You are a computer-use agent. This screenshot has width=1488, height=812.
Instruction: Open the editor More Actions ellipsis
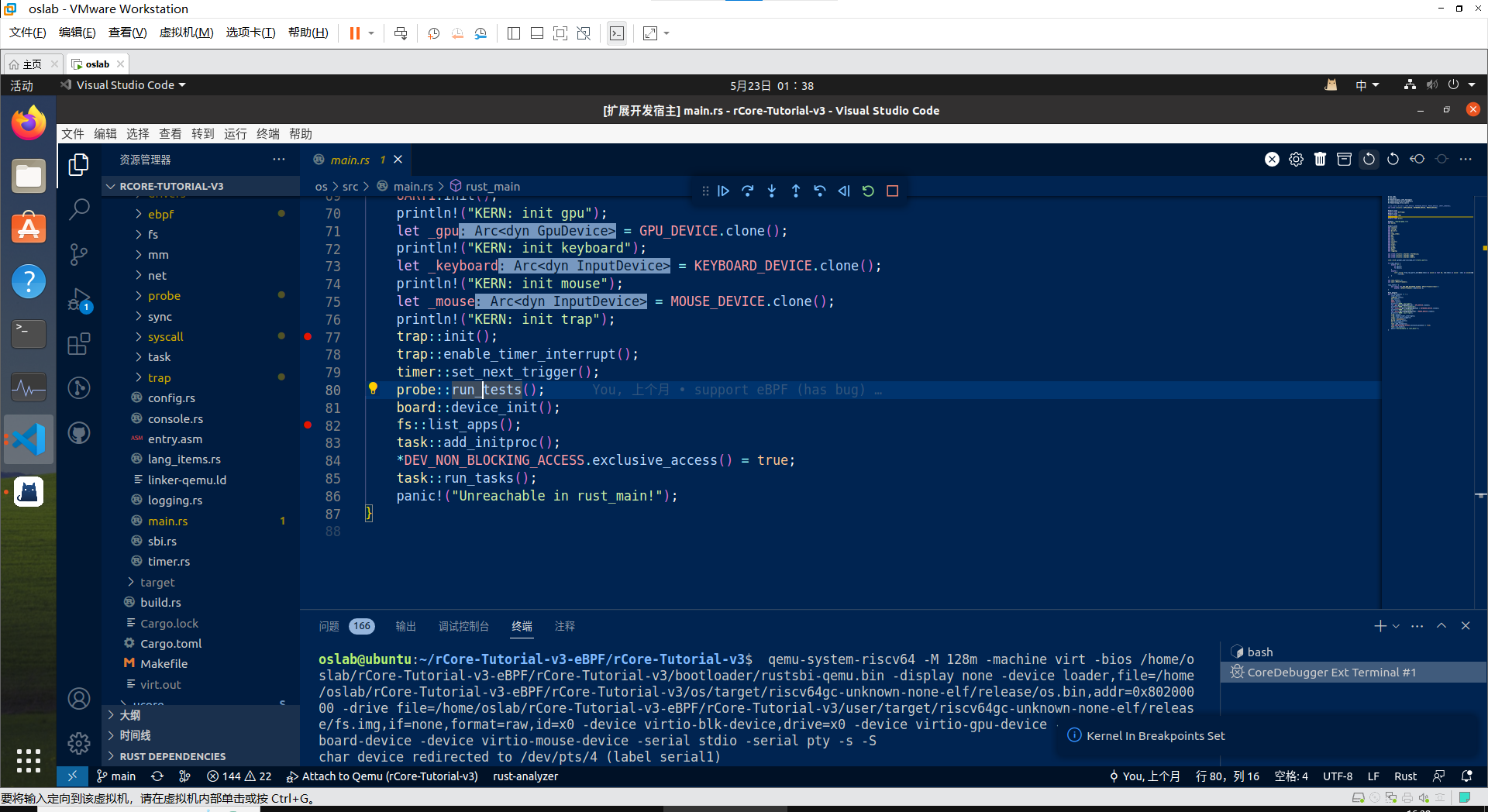[1465, 159]
